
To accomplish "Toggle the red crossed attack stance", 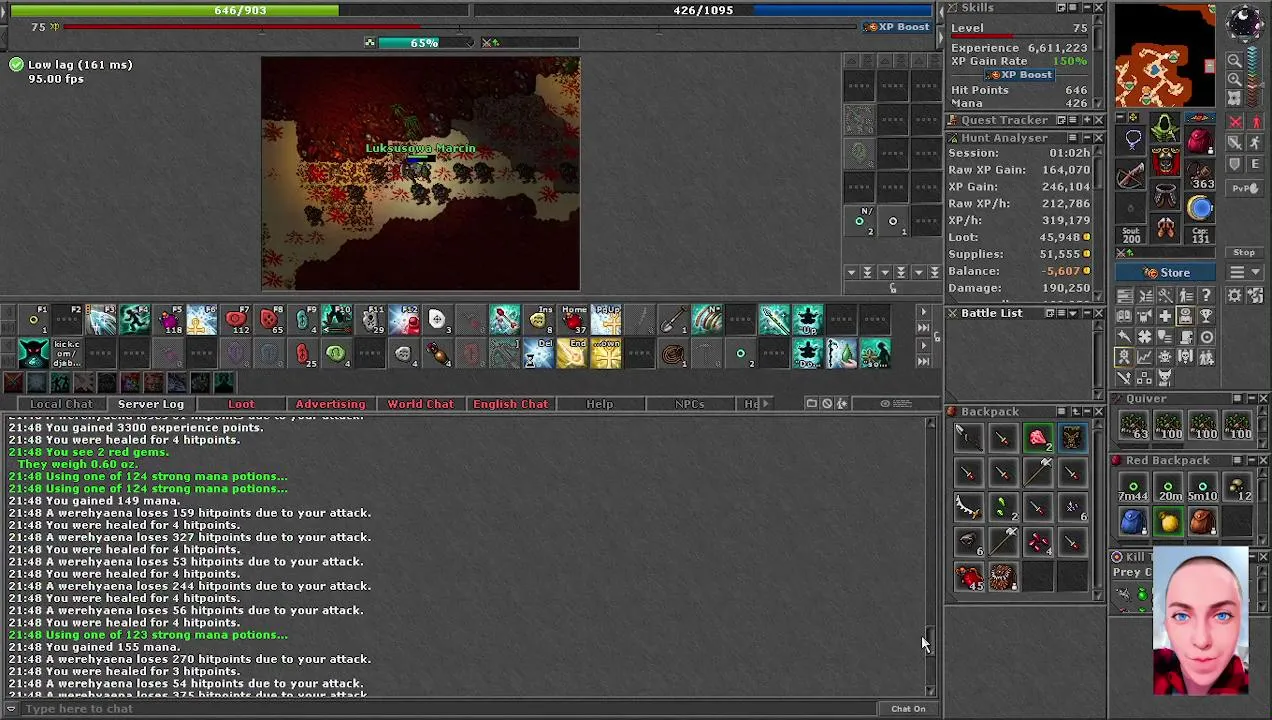I will (x=1235, y=123).
